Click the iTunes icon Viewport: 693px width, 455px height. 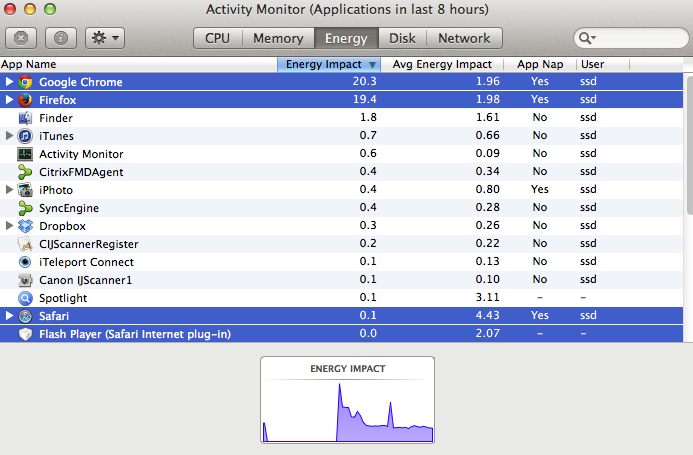click(x=25, y=136)
